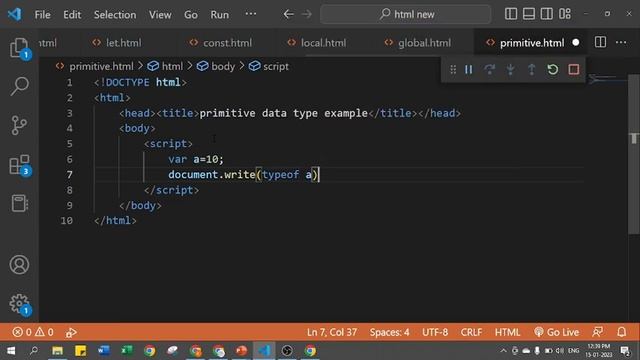Click the 'var a=10;' code line

[x=196, y=159]
